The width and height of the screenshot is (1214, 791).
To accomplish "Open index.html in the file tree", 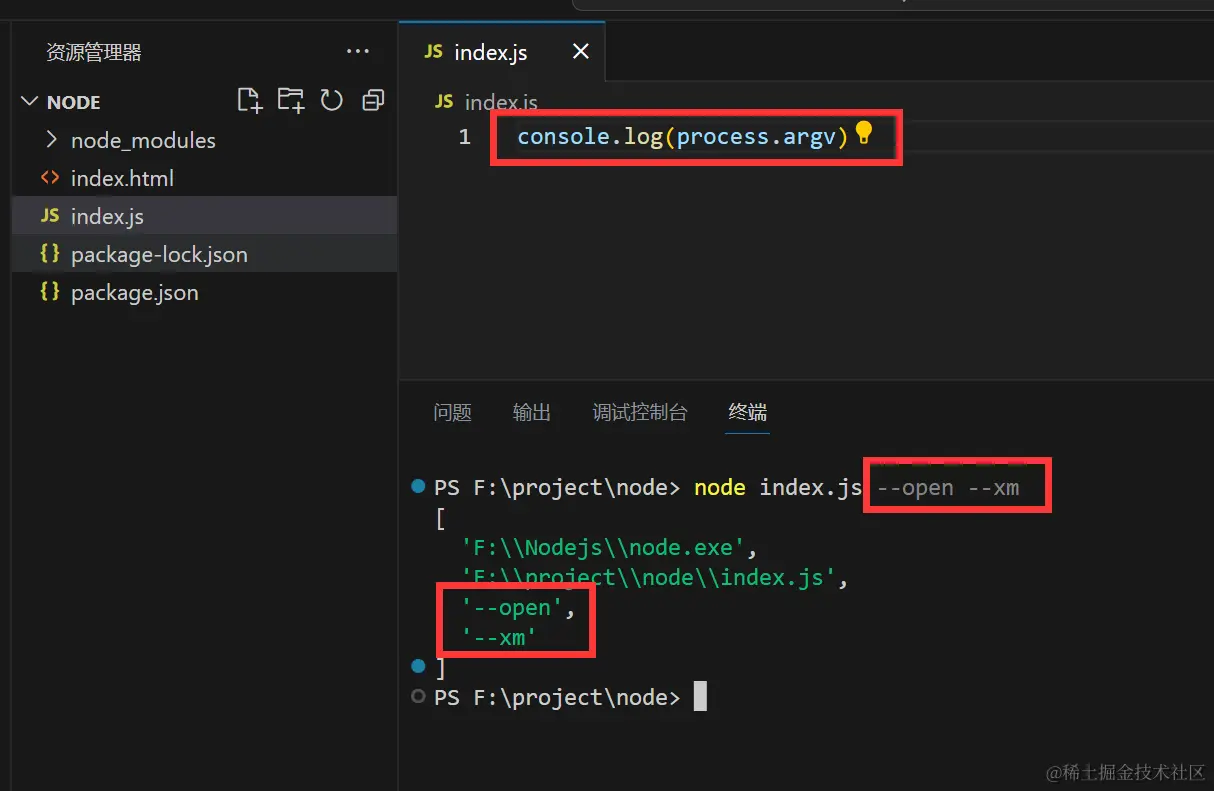I will click(122, 178).
